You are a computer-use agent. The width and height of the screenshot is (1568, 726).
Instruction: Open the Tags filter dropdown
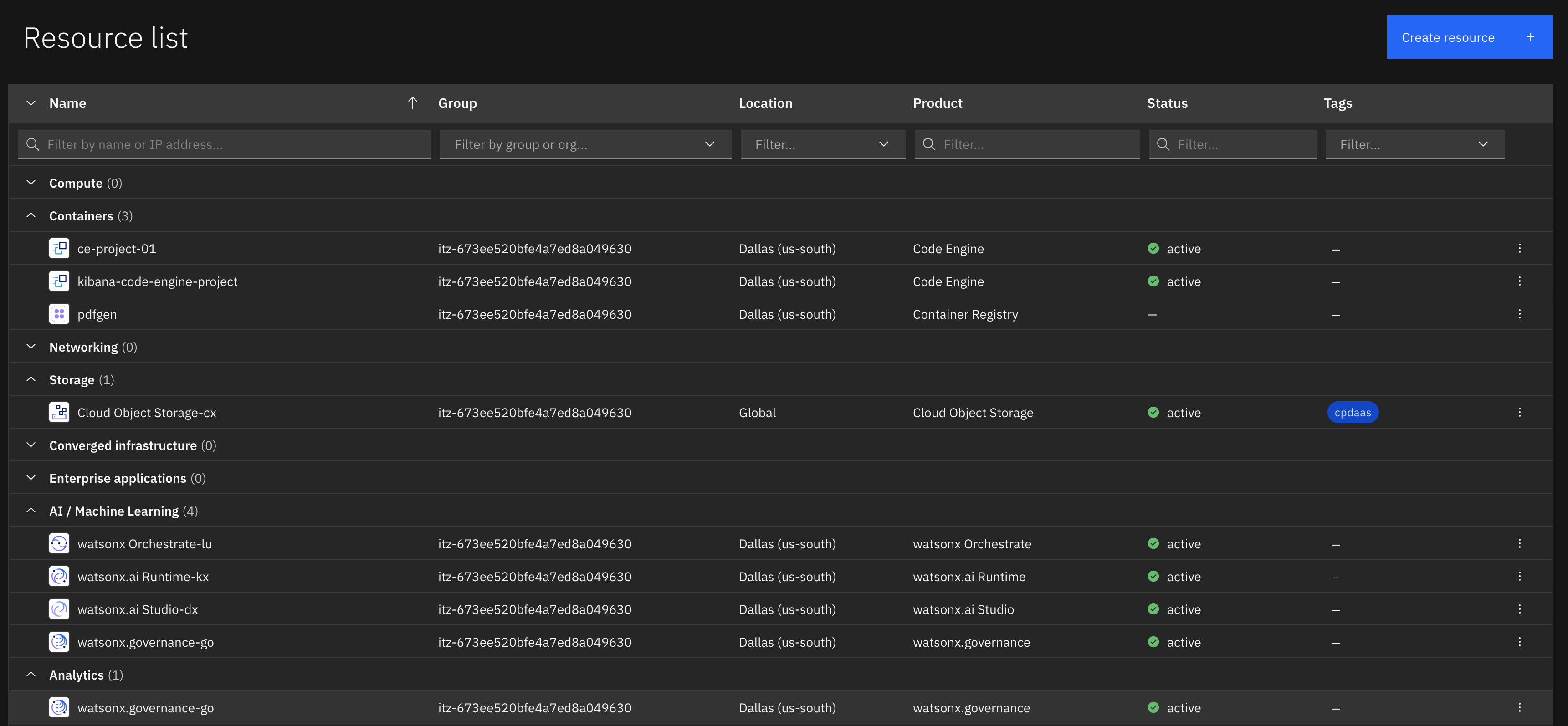coord(1414,144)
